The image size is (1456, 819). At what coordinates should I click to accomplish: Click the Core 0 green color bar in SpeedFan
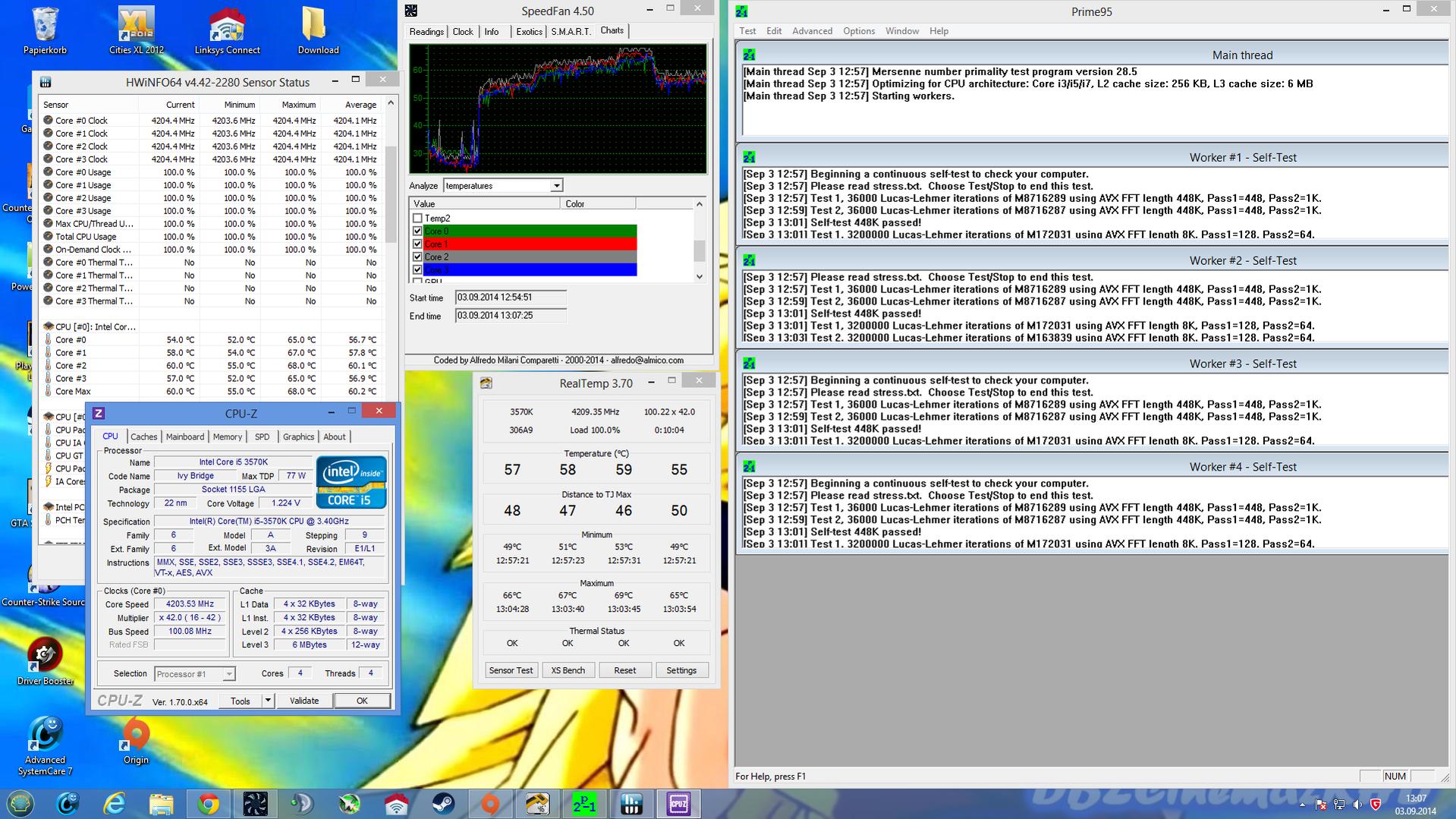[530, 231]
